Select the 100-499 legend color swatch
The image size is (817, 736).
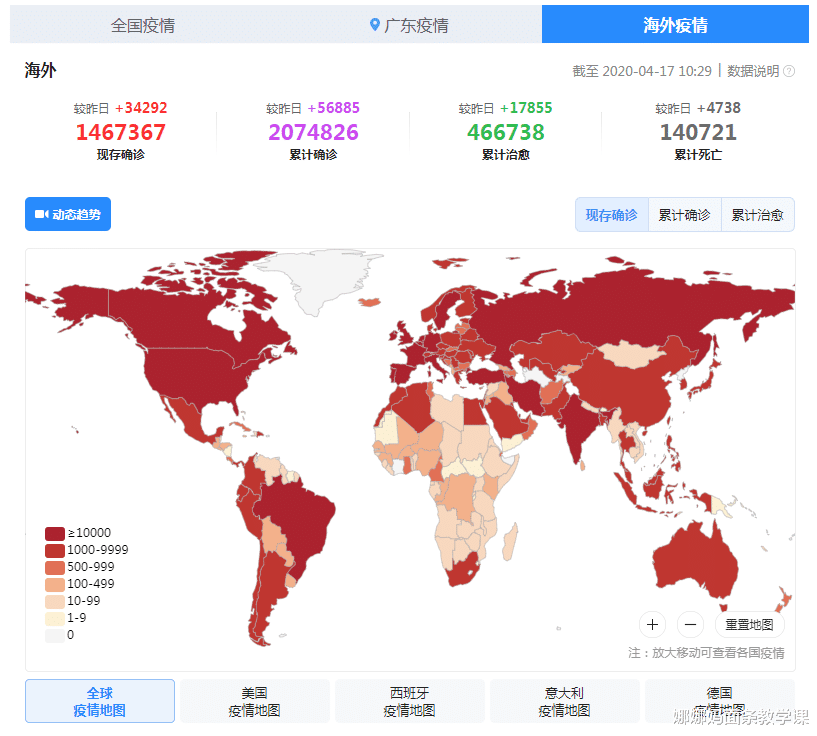coord(55,584)
